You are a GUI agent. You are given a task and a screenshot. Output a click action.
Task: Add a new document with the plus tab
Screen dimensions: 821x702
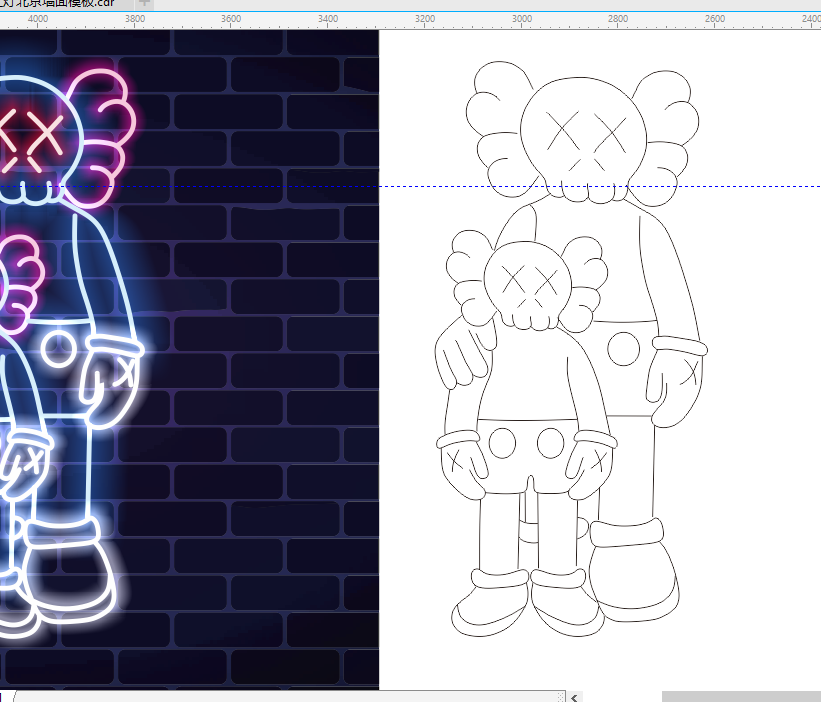point(145,4)
